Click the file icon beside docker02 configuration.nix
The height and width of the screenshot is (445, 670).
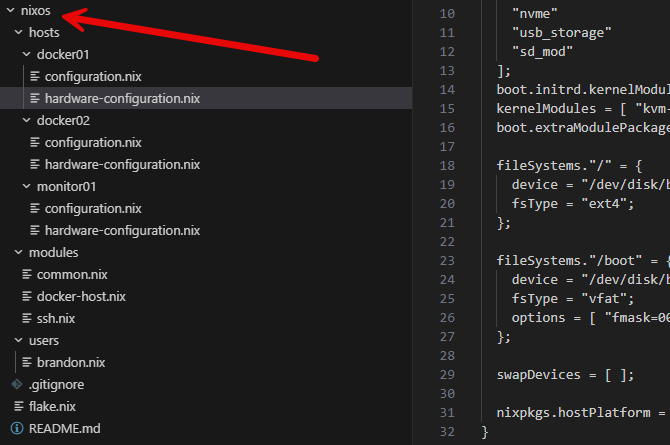(35, 142)
